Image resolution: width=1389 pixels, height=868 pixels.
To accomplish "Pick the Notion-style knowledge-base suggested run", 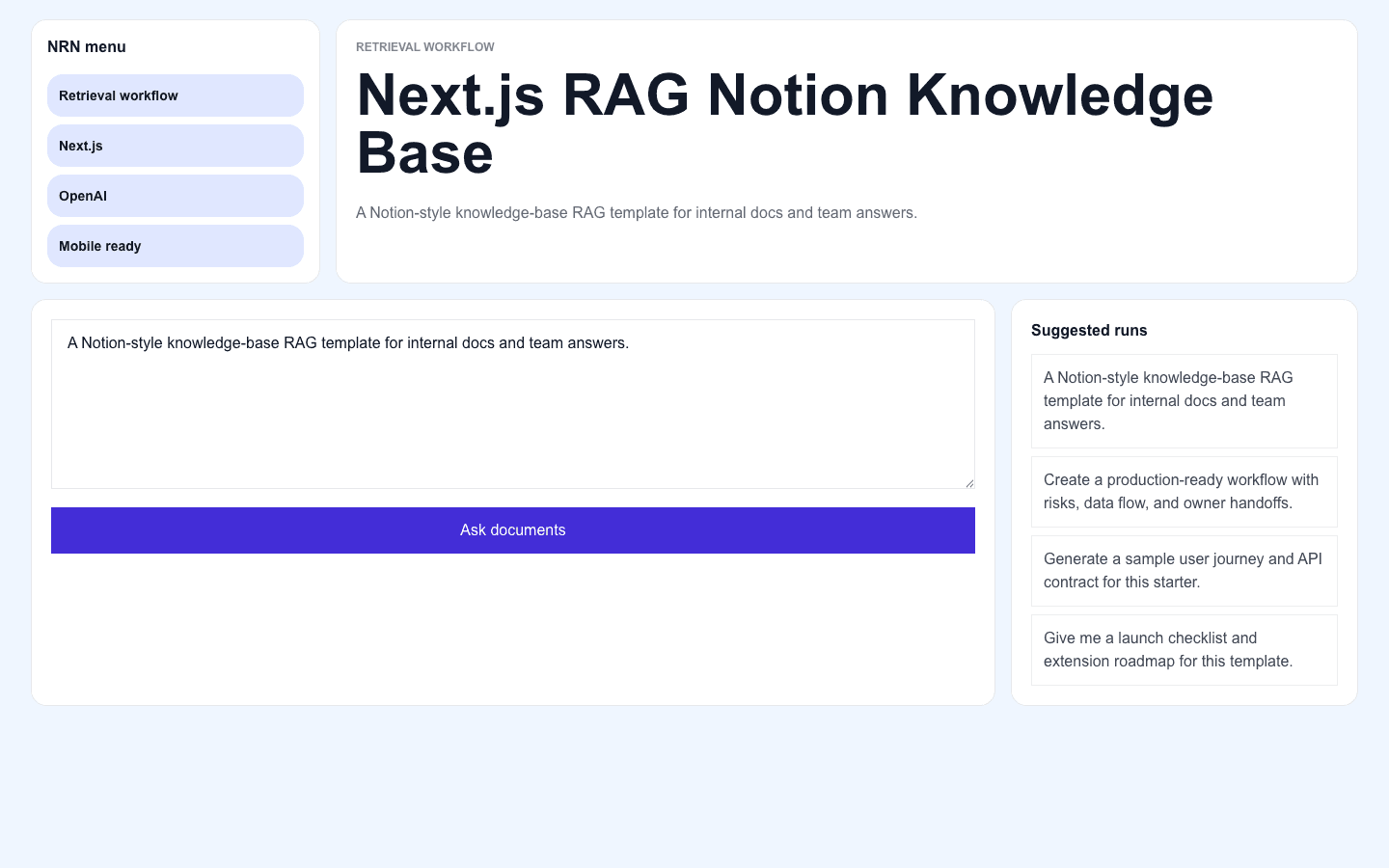I will point(1185,401).
